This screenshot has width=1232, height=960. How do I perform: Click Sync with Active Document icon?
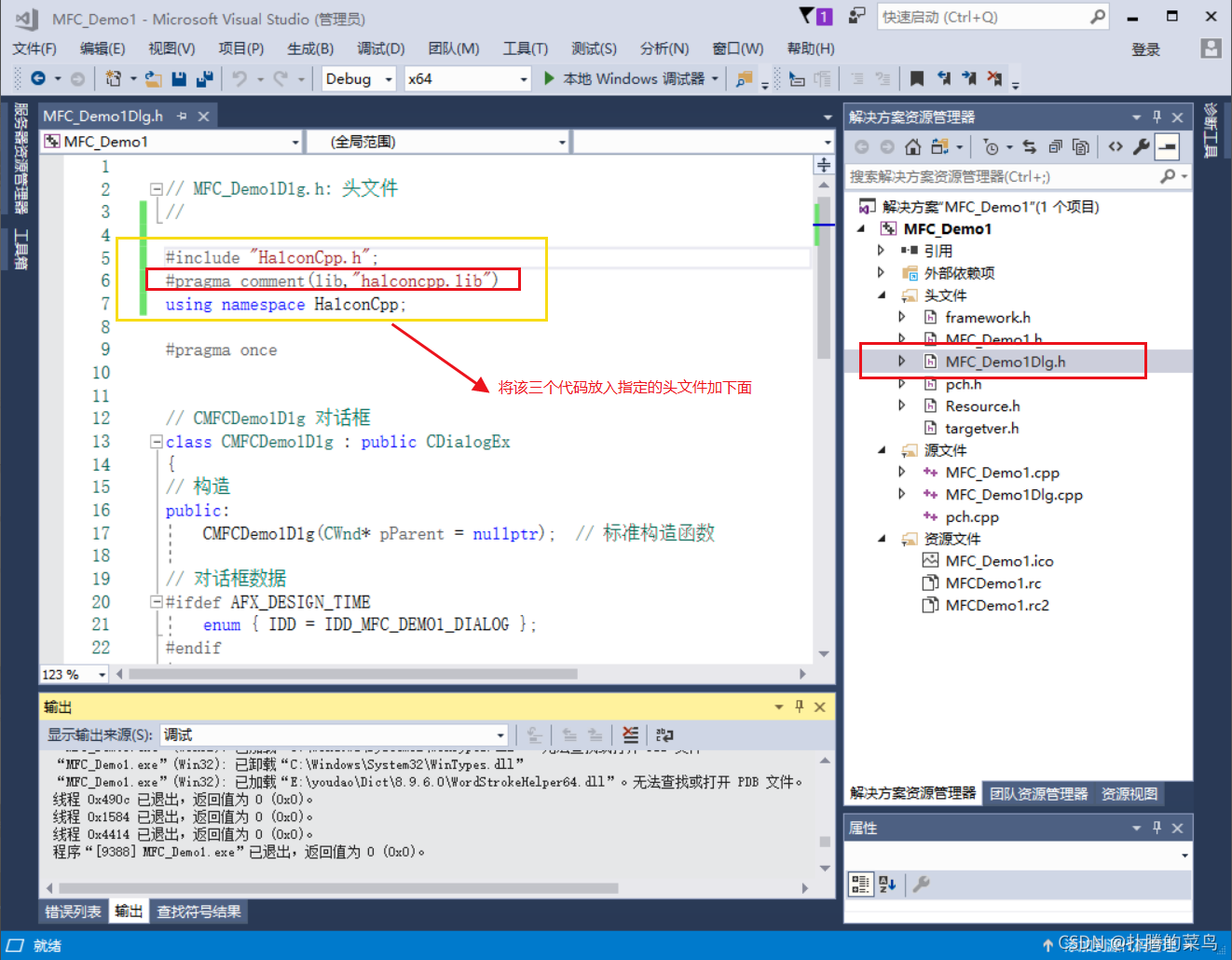pos(1029,146)
